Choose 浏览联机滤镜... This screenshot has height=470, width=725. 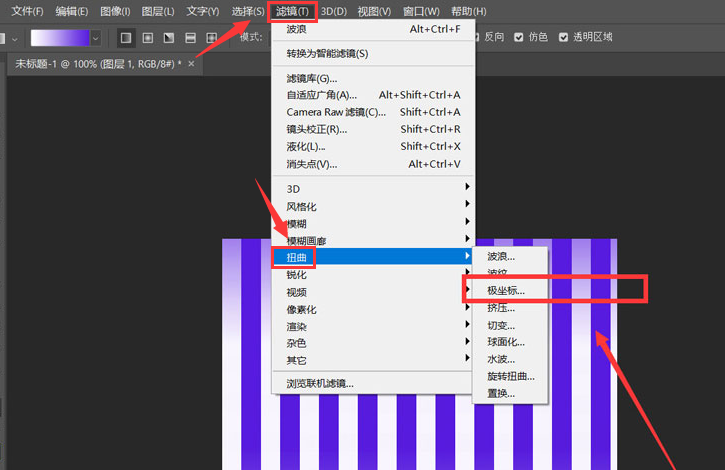pos(373,383)
